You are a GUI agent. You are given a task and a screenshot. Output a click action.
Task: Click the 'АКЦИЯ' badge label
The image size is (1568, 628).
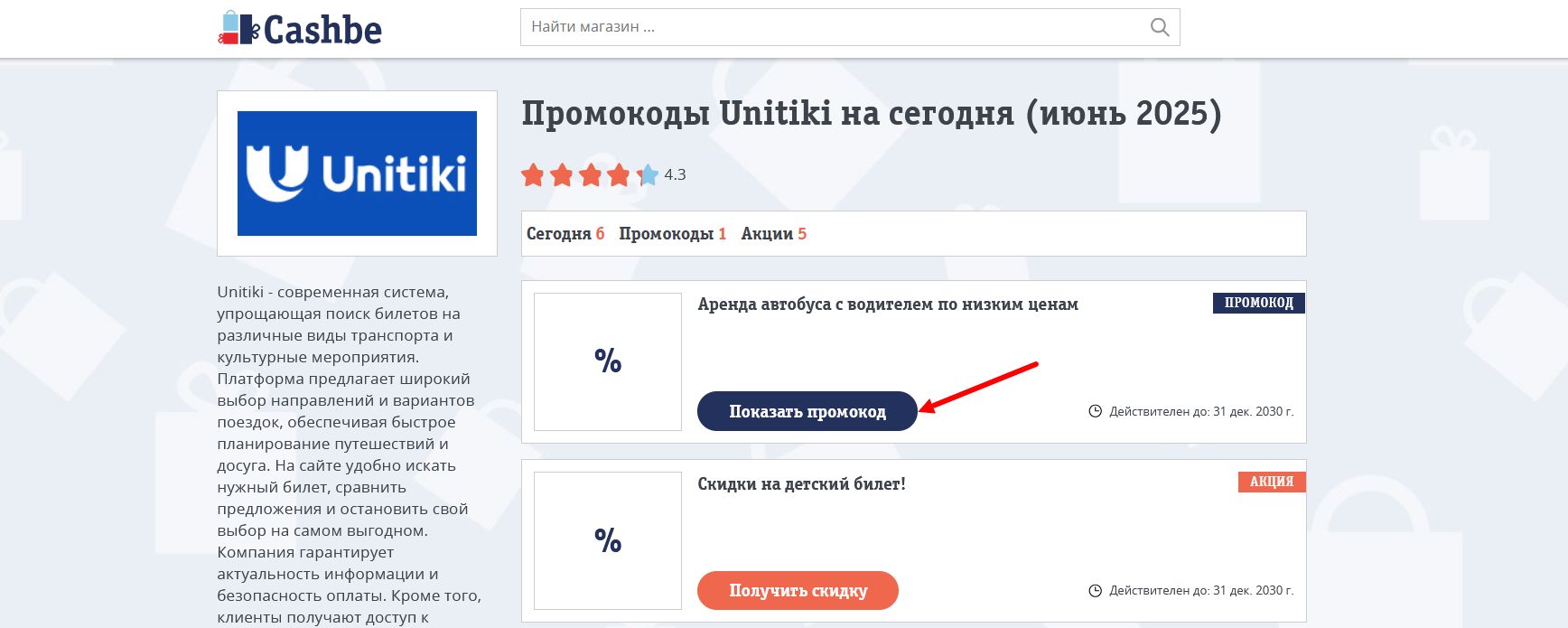click(x=1272, y=482)
